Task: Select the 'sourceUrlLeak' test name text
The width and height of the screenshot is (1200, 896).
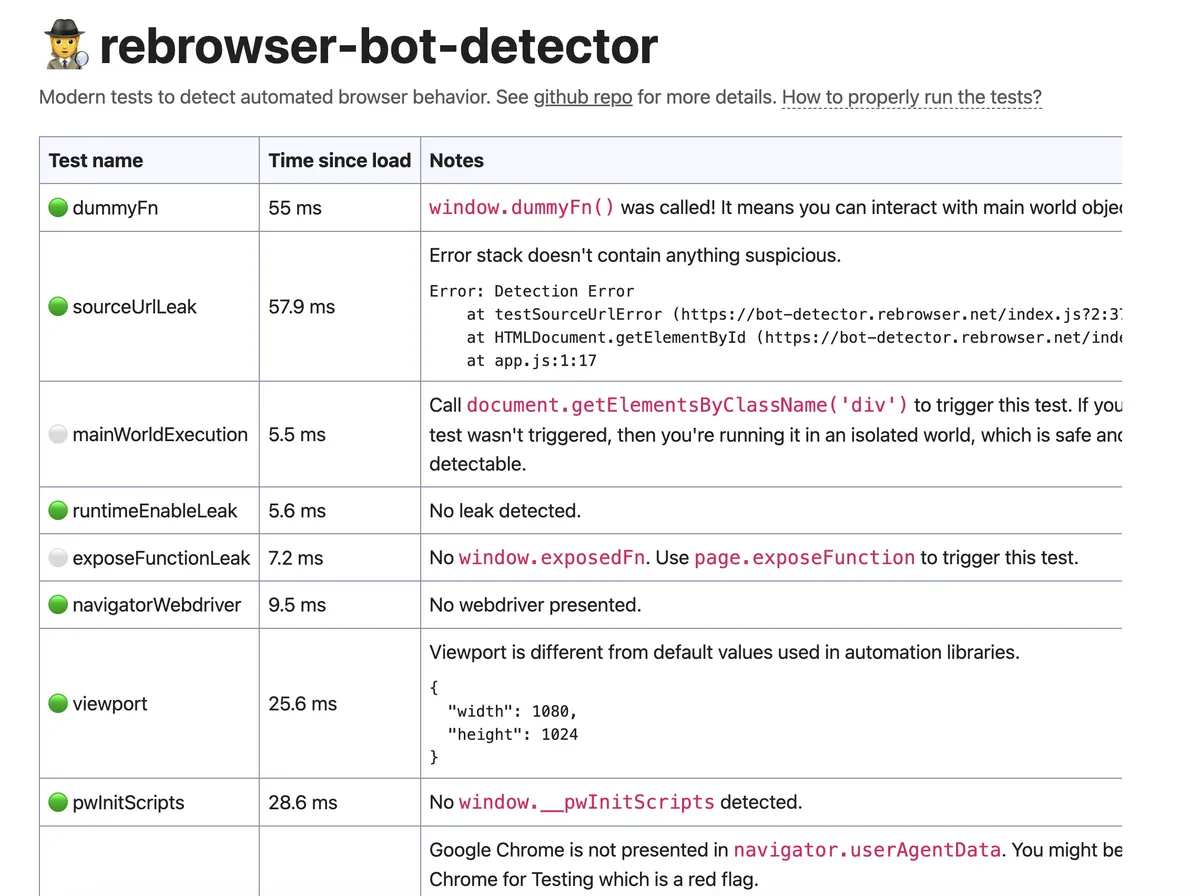Action: pyautogui.click(x=134, y=307)
